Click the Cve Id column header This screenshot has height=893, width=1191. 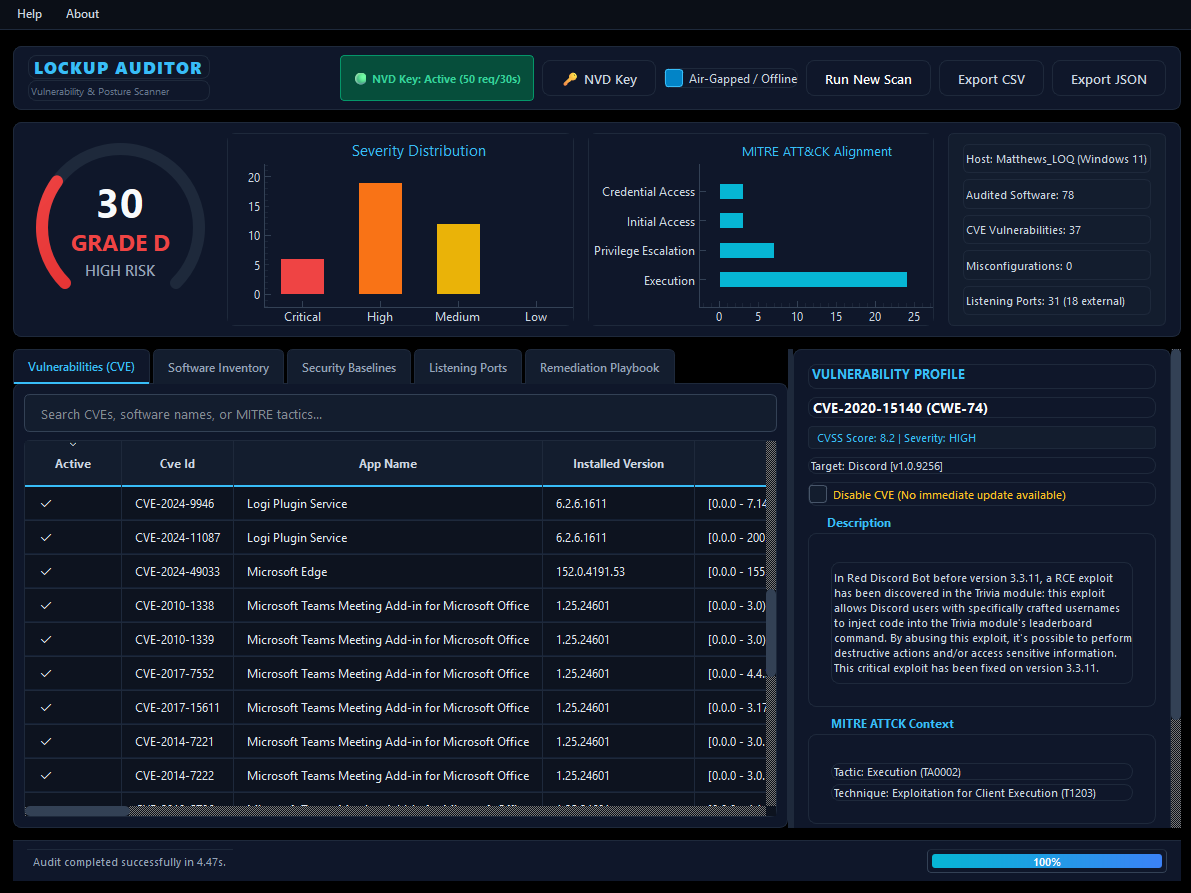click(177, 463)
